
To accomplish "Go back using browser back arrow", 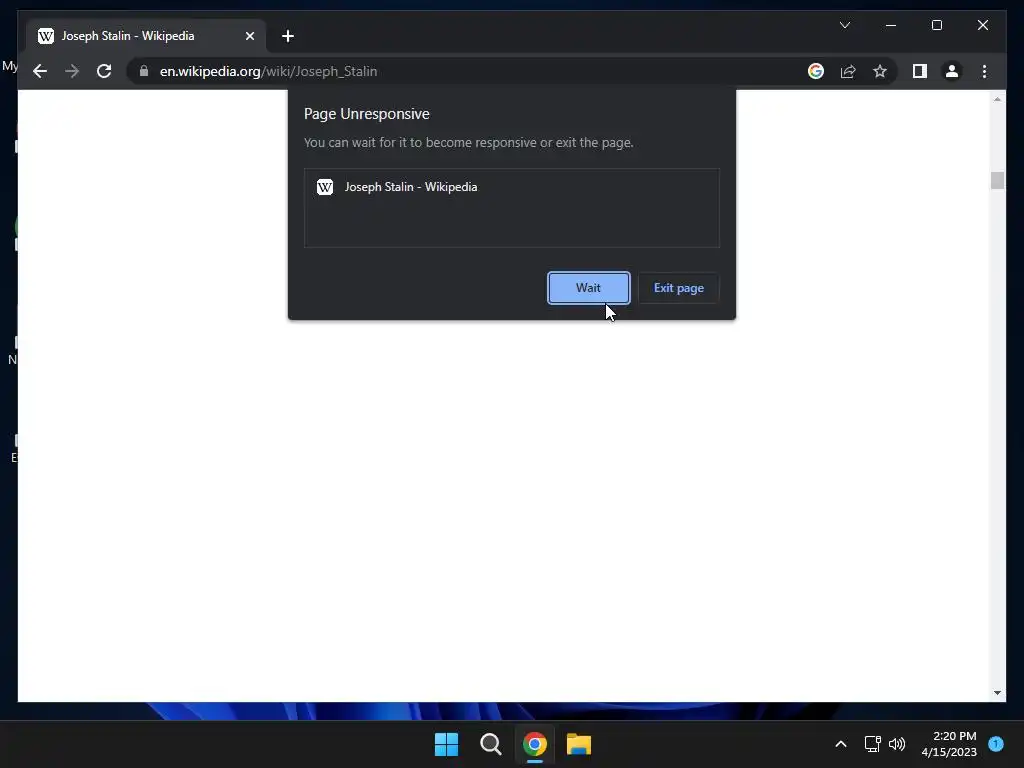I will pyautogui.click(x=40, y=71).
